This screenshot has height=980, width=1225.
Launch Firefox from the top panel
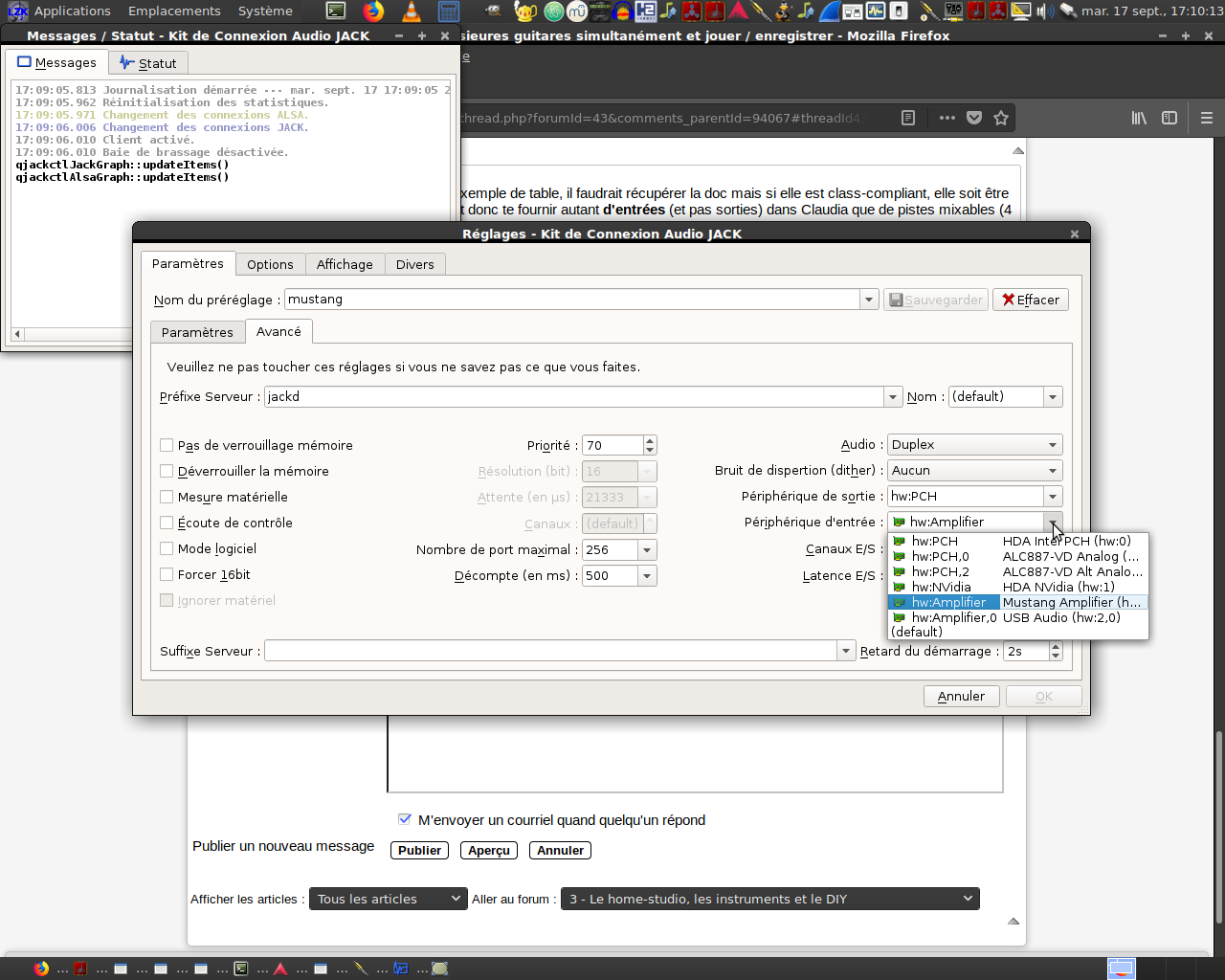(374, 11)
